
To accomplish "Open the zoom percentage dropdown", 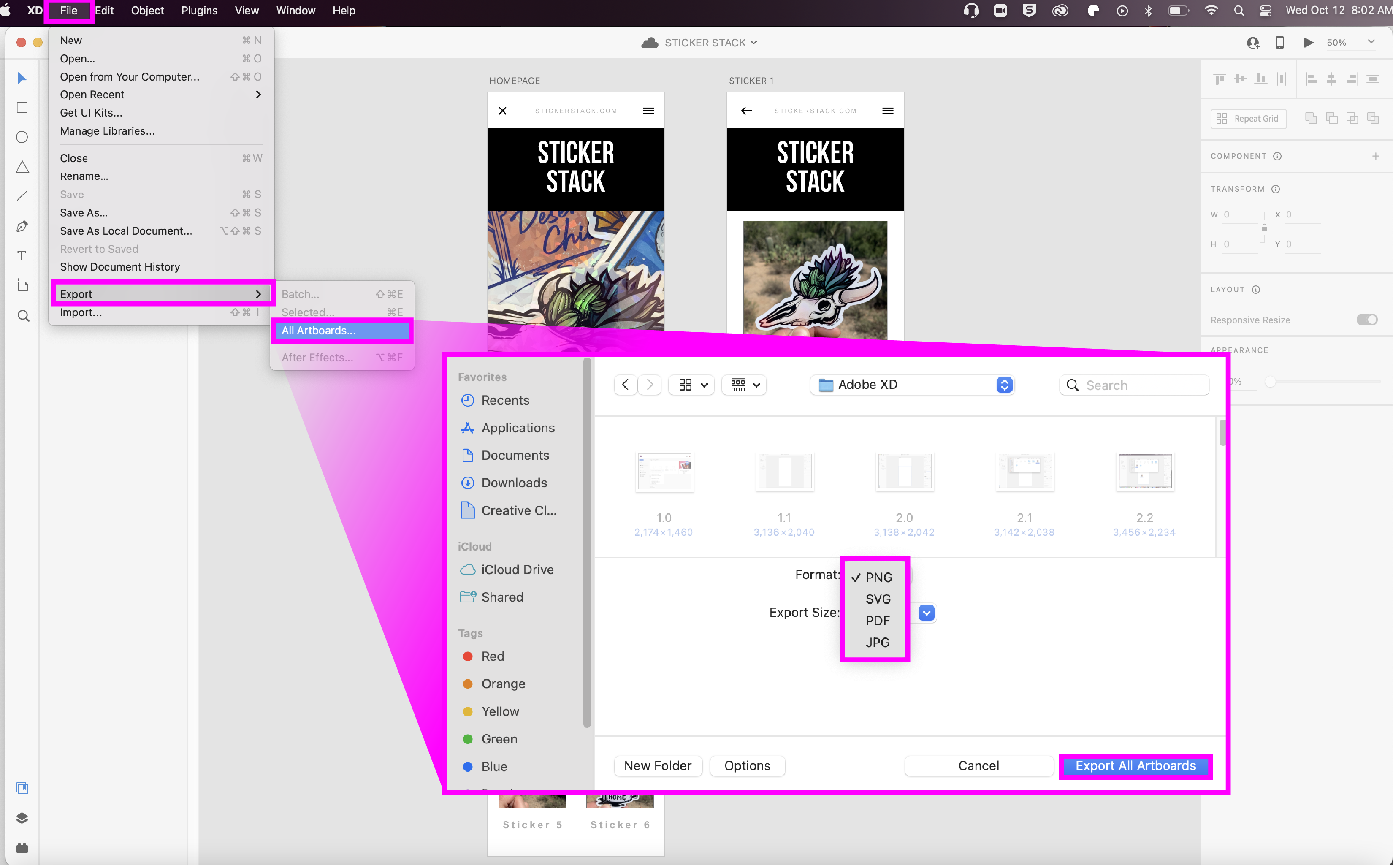I will pos(1371,43).
